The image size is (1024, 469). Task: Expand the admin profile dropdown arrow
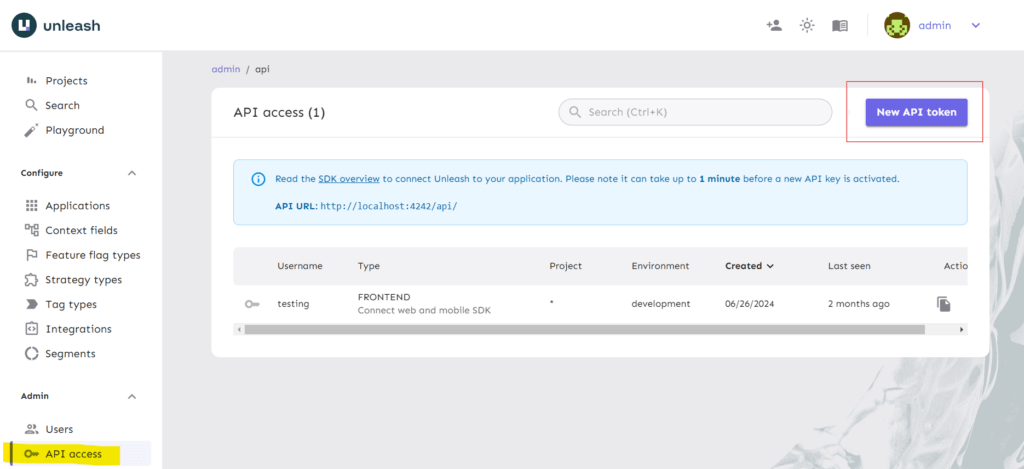(976, 25)
